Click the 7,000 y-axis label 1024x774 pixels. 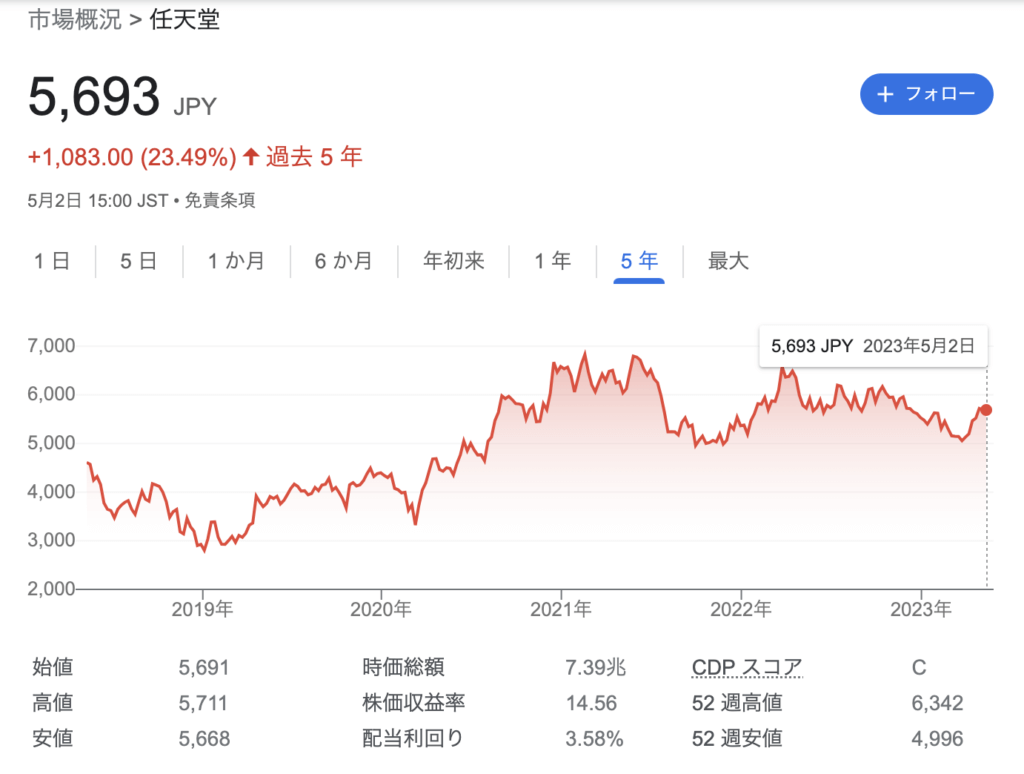[51, 346]
